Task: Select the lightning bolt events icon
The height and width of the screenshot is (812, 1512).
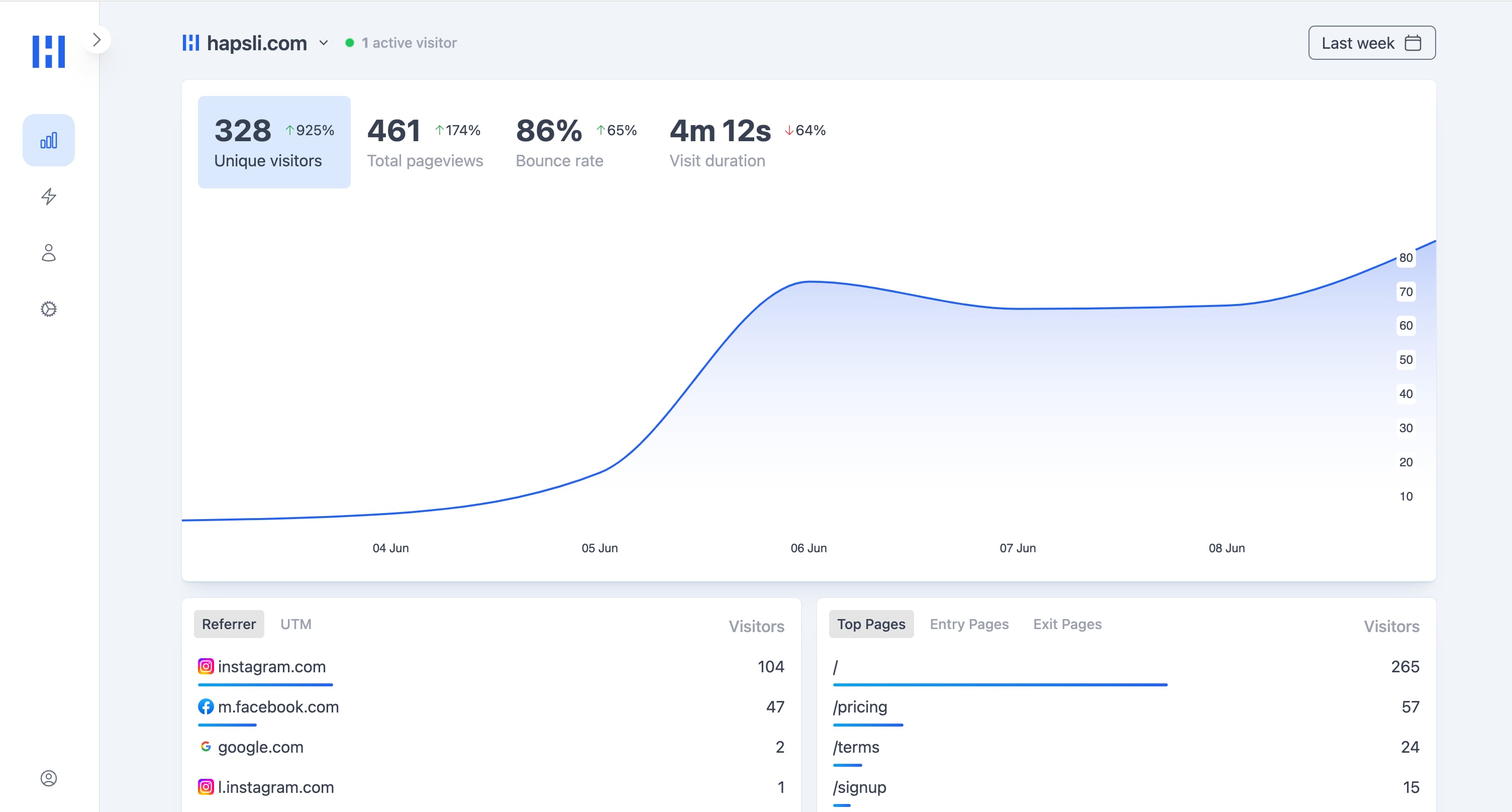Action: click(48, 196)
